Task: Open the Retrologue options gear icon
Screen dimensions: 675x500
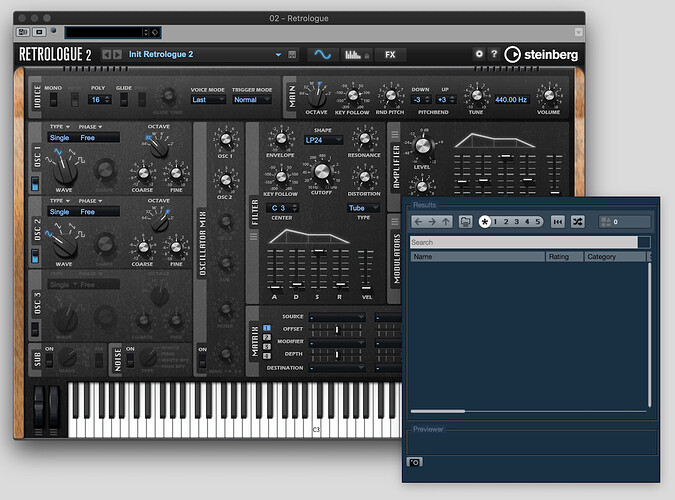Action: [x=479, y=54]
